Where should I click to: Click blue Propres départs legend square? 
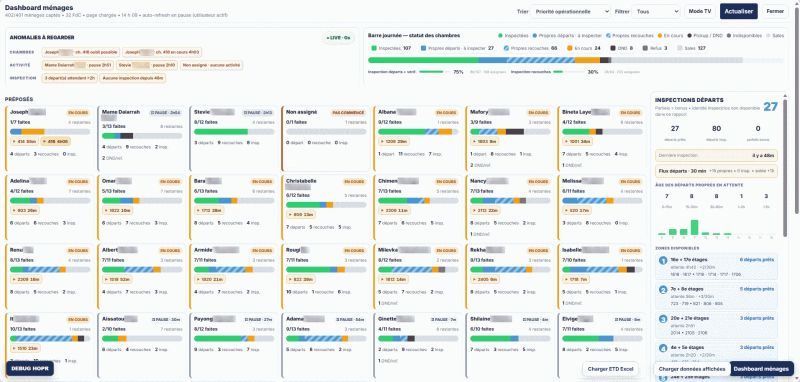(x=423, y=48)
